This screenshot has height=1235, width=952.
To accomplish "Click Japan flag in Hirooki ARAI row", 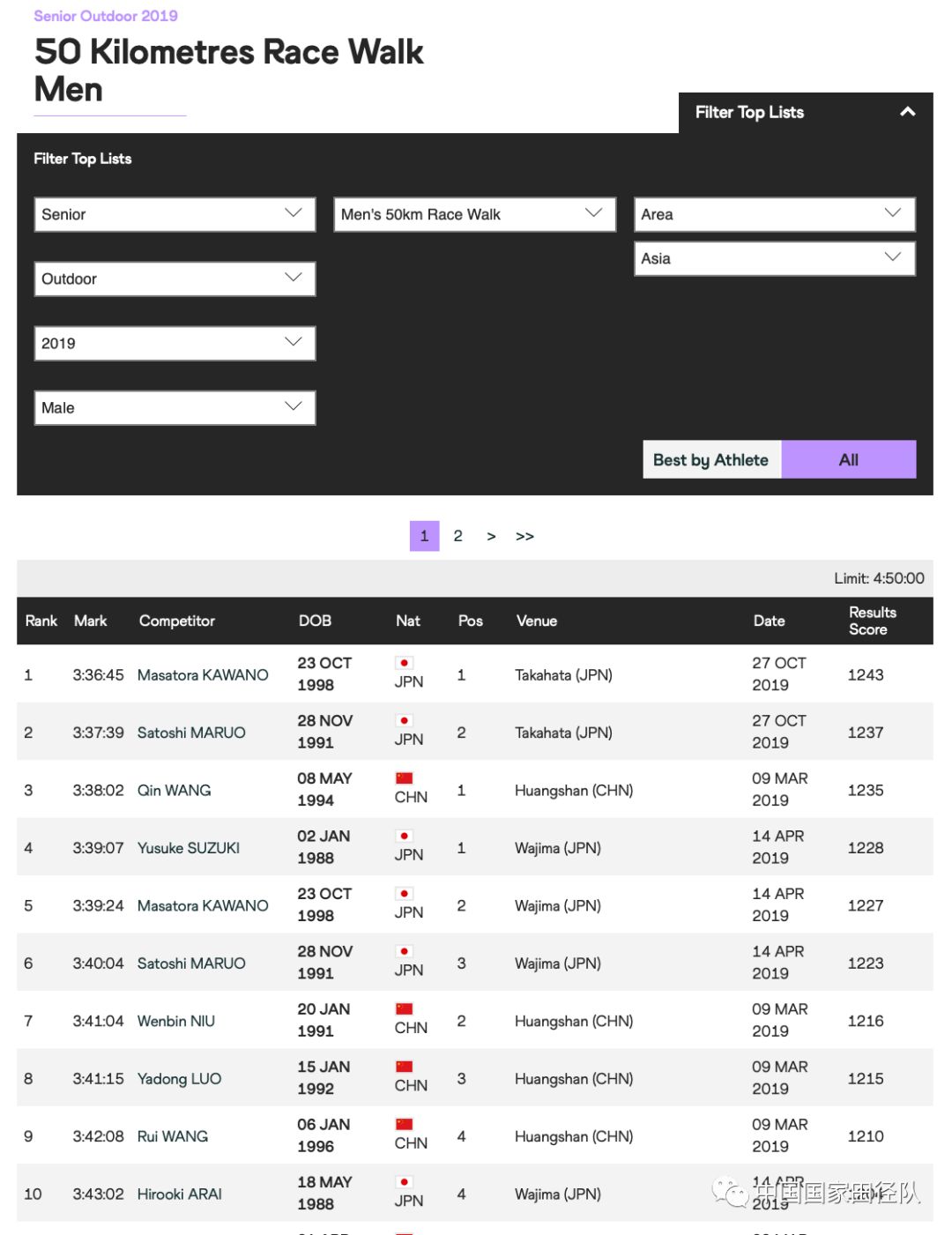I will 405,1182.
